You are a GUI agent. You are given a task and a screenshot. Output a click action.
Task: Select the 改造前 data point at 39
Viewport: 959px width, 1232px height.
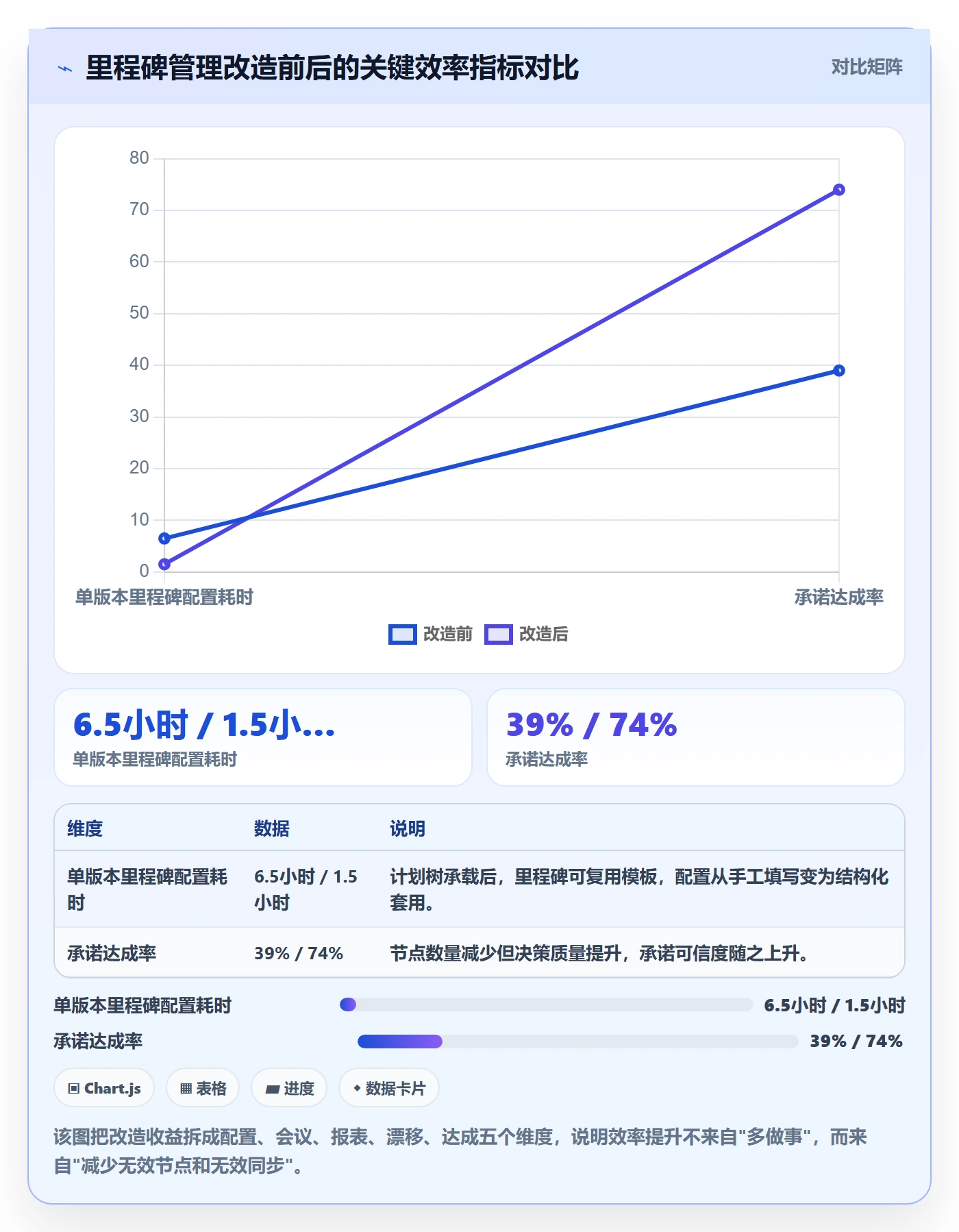[x=839, y=371]
